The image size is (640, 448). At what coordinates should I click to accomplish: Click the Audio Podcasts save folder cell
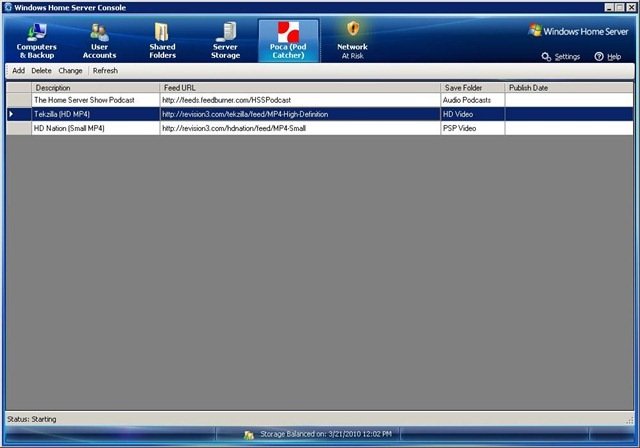tap(473, 100)
